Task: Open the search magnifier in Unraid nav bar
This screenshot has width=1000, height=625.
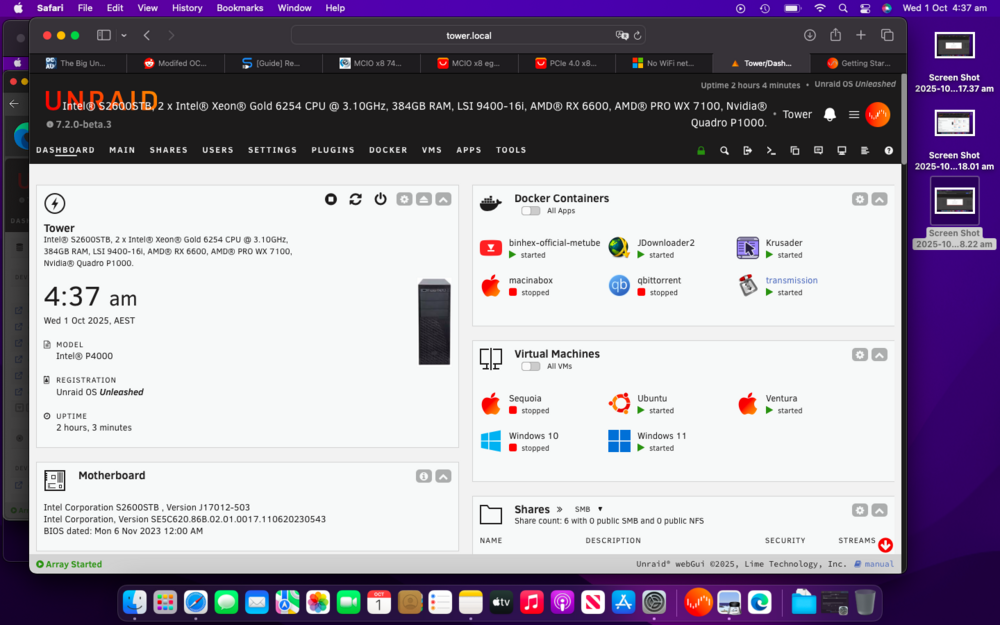Action: point(724,151)
